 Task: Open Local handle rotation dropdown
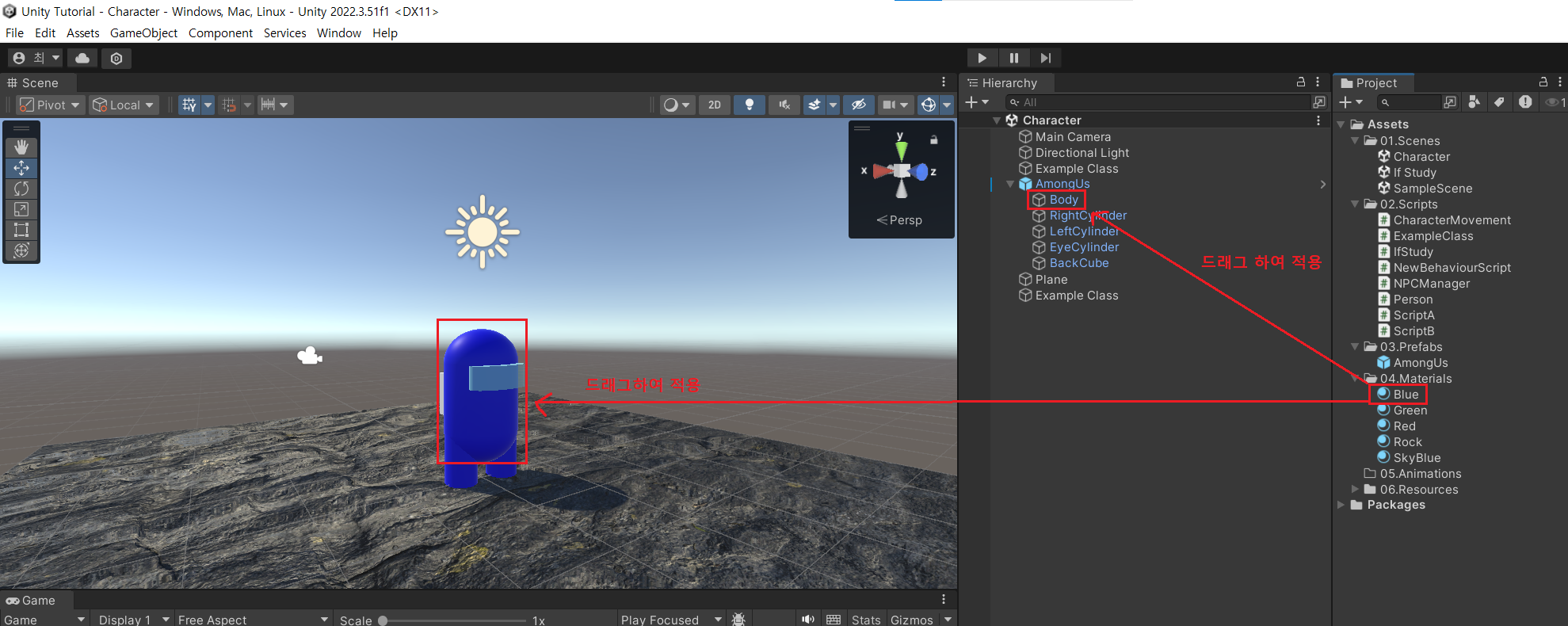pyautogui.click(x=124, y=105)
